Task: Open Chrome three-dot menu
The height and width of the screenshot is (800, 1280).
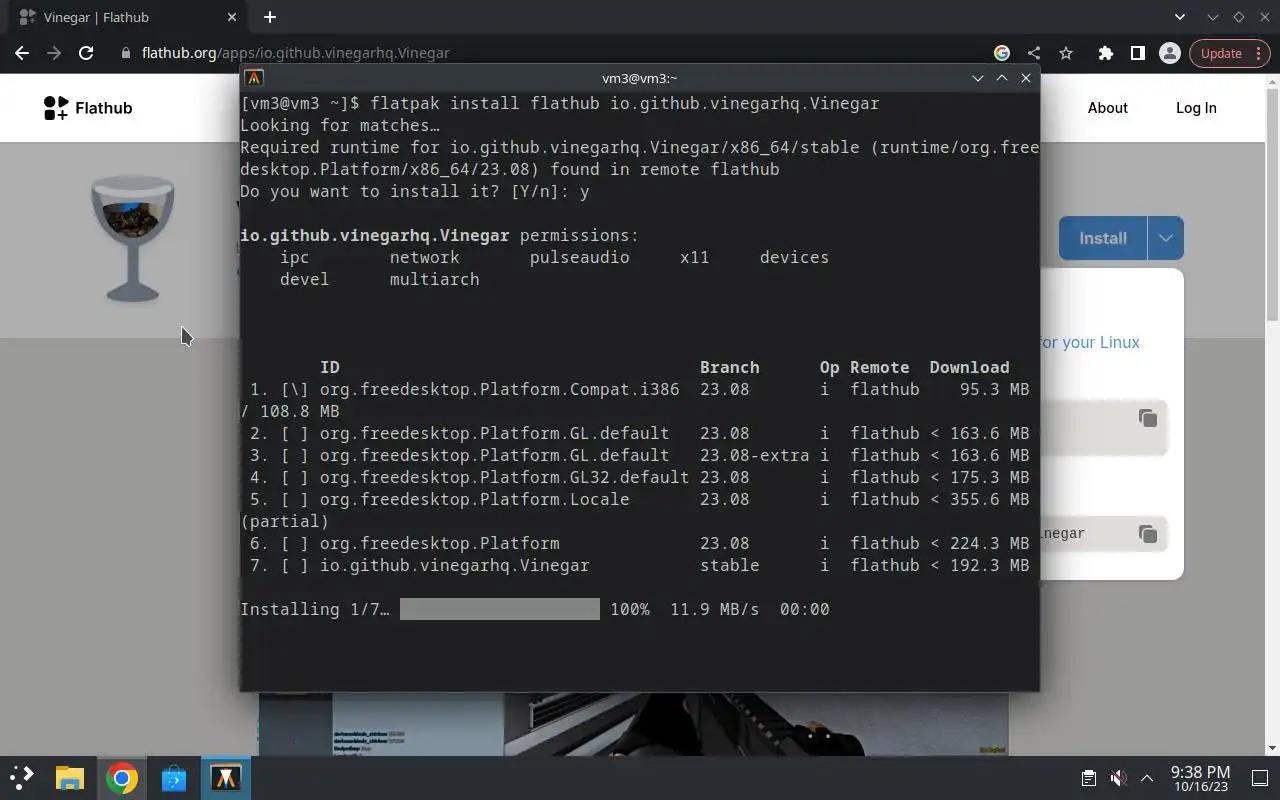Action: [x=1260, y=53]
